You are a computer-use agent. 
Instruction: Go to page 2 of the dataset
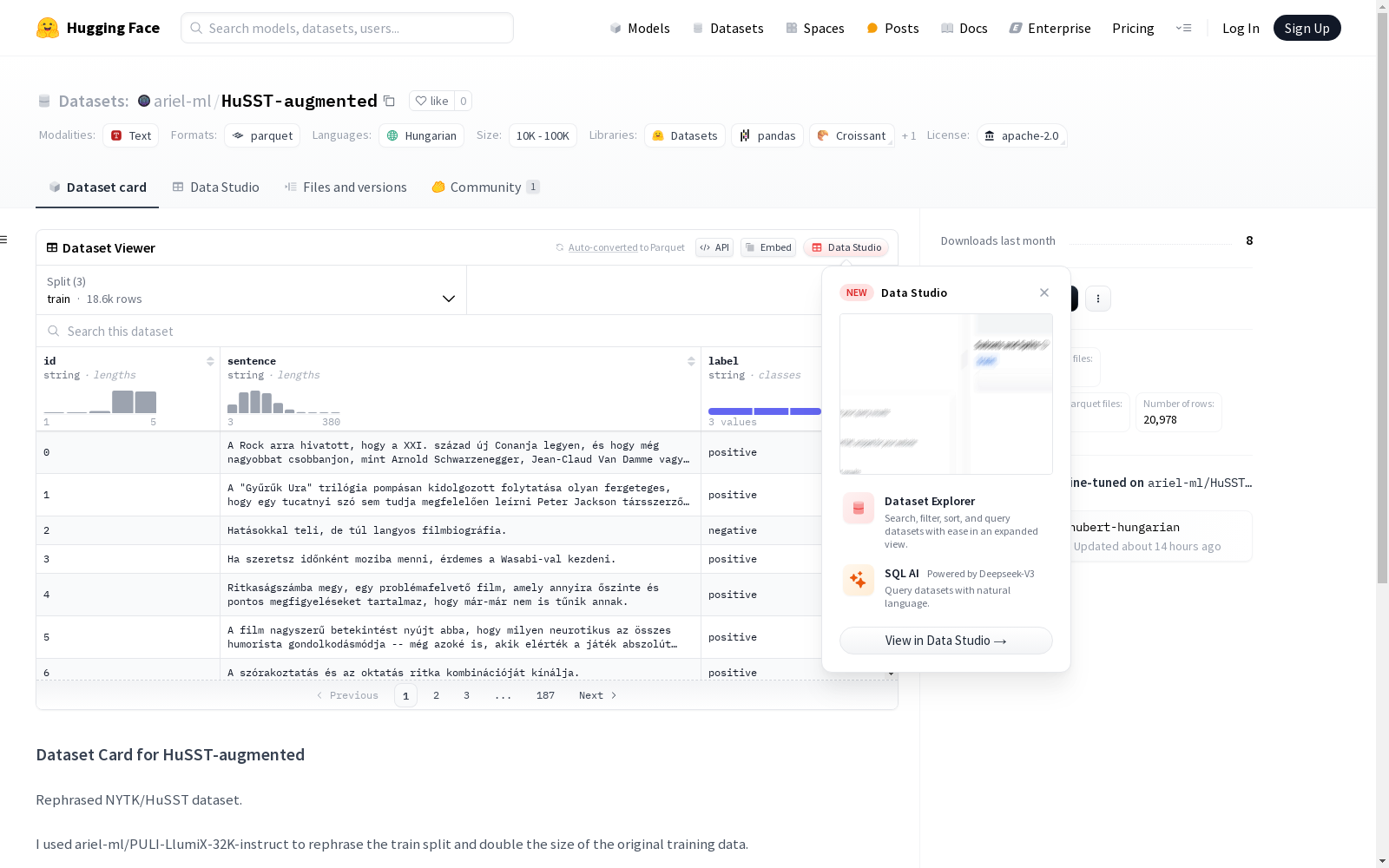click(436, 695)
